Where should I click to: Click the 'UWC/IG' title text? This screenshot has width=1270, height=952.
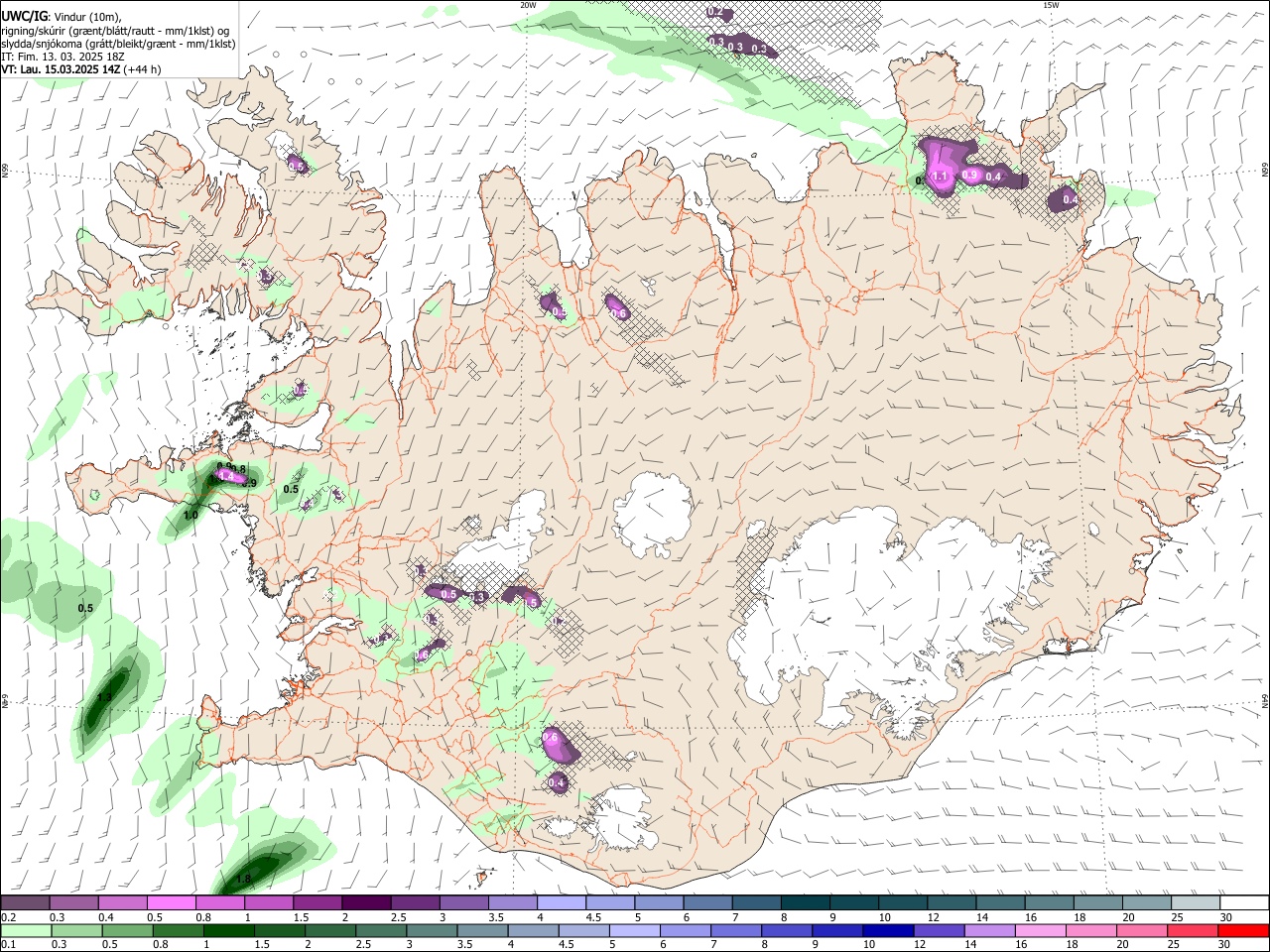25,16
